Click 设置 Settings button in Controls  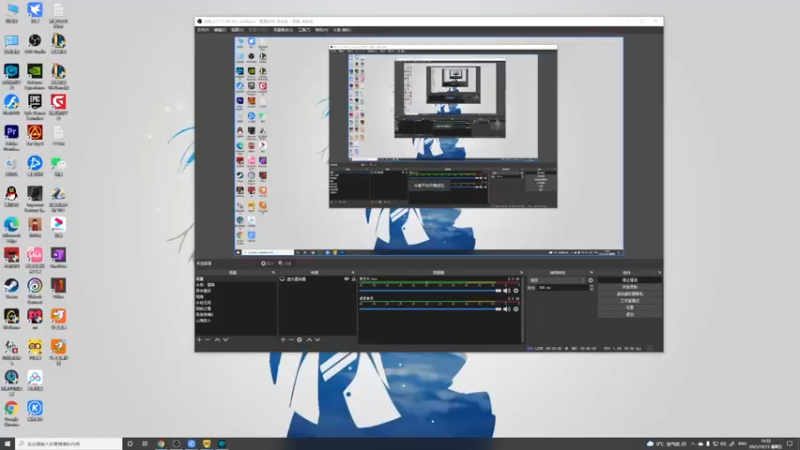point(630,308)
